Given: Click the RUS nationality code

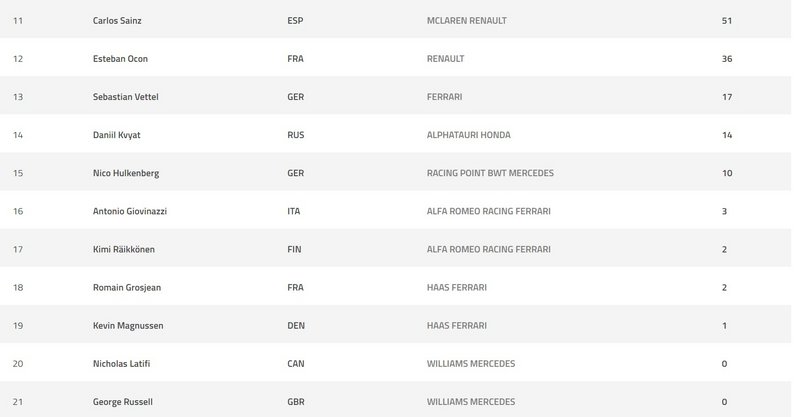Looking at the screenshot, I should point(295,134).
